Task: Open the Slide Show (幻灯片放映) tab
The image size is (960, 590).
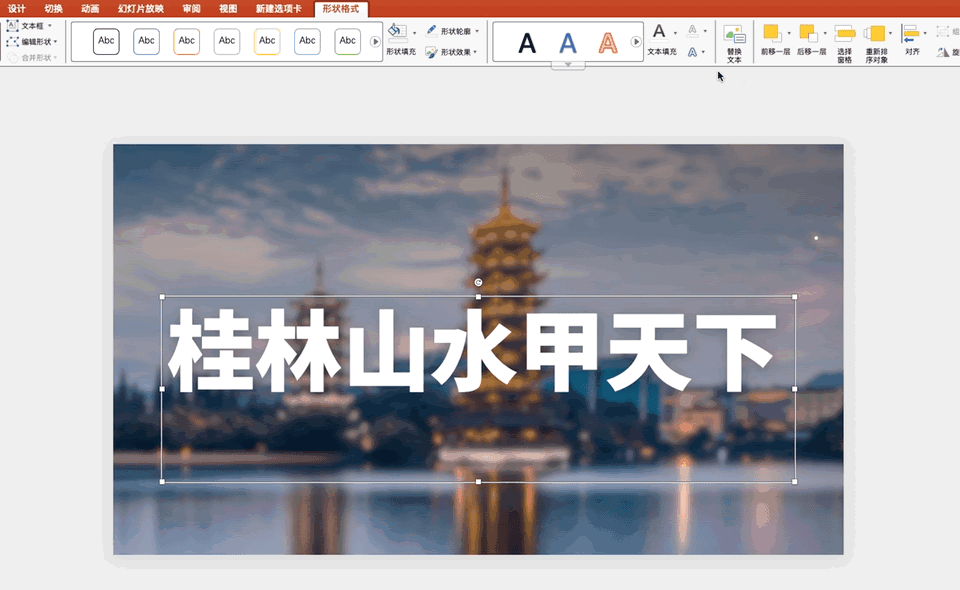Action: click(141, 9)
